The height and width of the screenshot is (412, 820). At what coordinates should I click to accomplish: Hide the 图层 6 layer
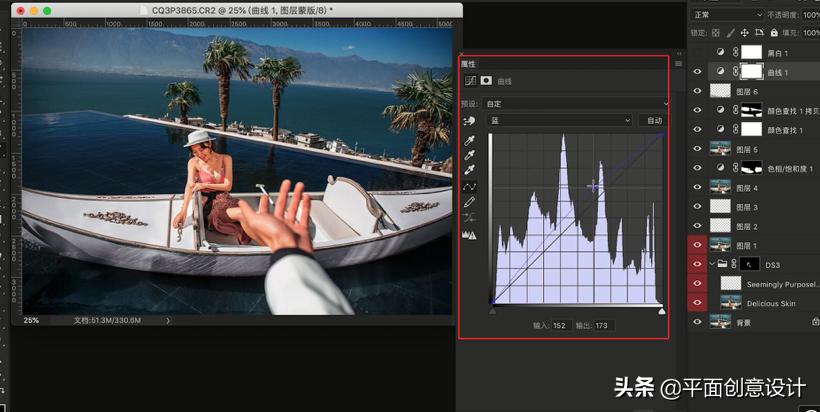[697, 91]
